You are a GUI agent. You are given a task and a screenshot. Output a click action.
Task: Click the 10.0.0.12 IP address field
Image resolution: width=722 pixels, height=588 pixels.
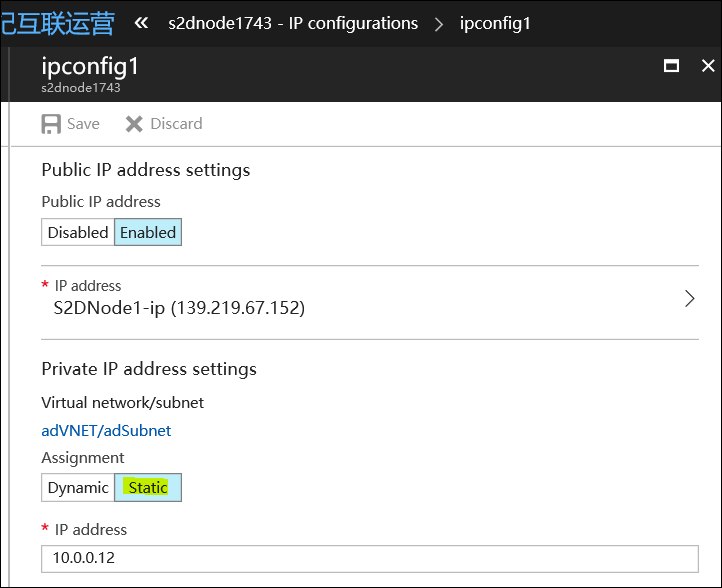pos(369,558)
